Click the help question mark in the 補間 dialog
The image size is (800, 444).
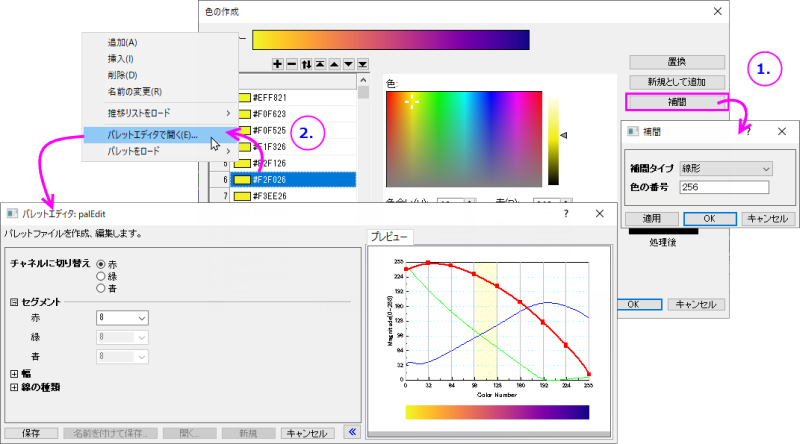pos(748,131)
